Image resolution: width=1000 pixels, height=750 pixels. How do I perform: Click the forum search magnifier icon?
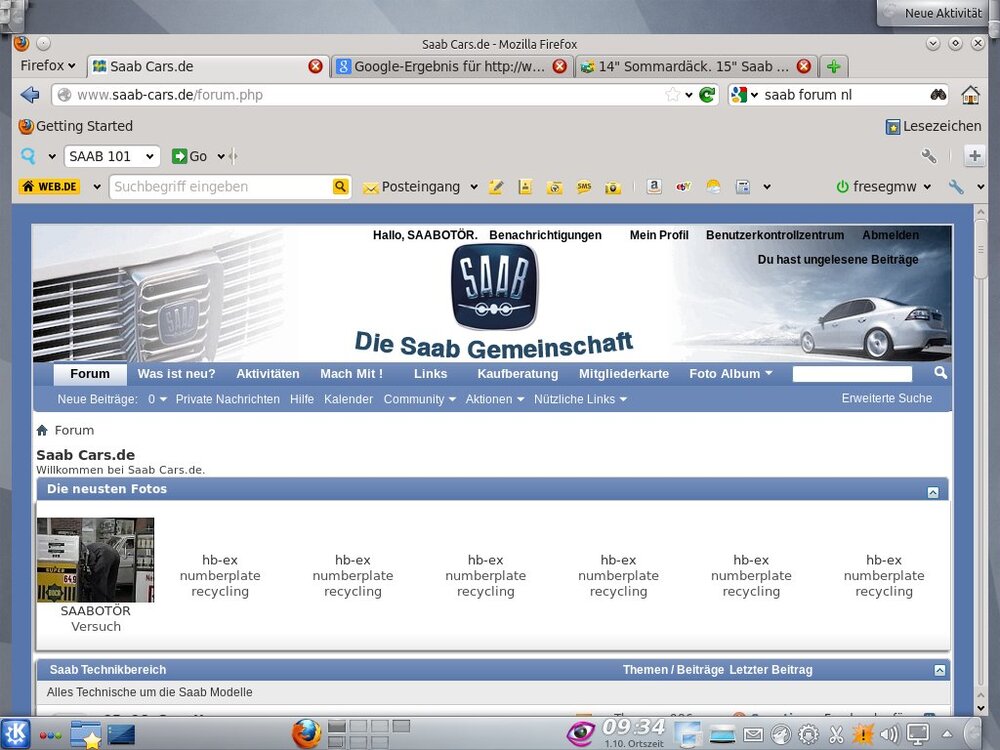pyautogui.click(x=940, y=373)
